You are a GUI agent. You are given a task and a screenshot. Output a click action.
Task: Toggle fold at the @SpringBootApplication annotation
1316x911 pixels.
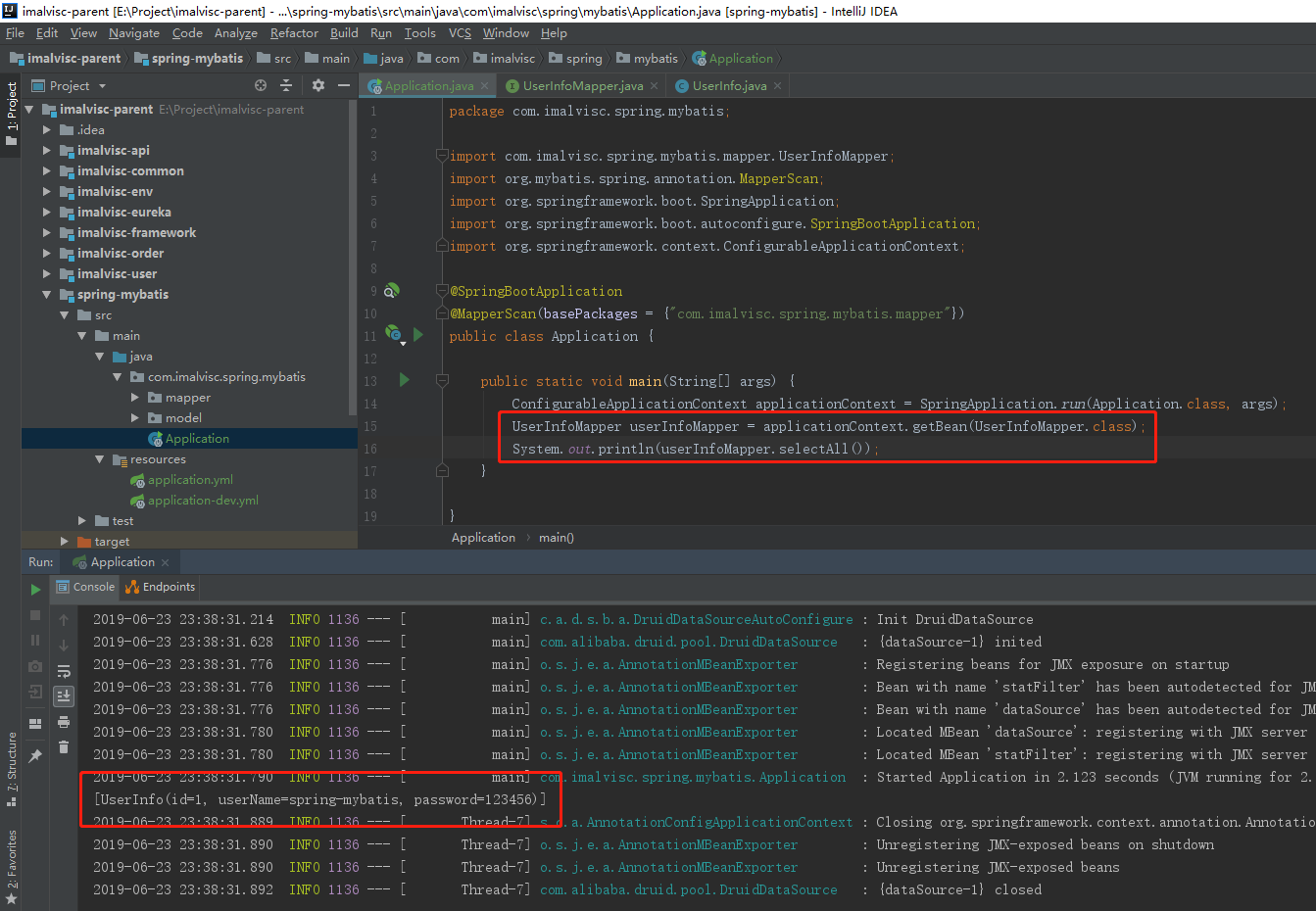coord(442,291)
